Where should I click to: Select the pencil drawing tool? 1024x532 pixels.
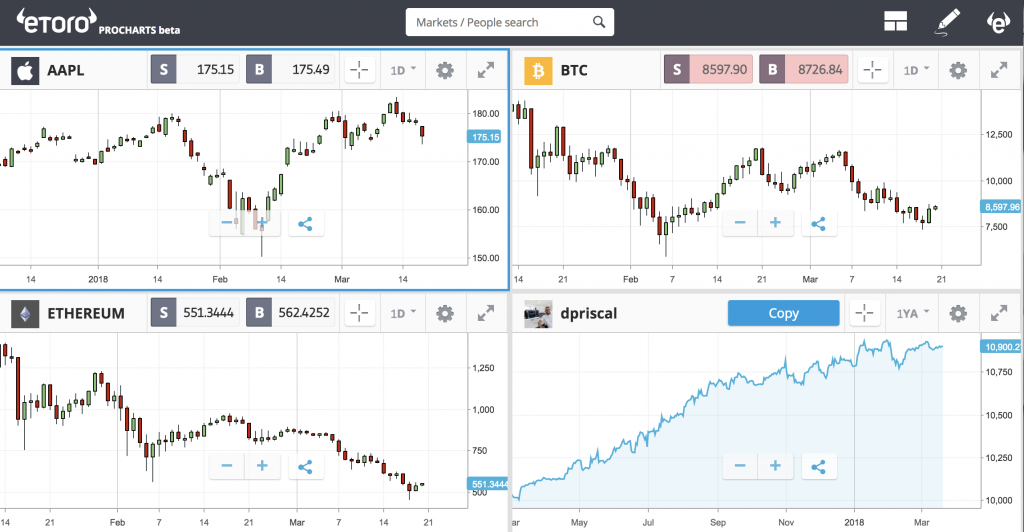(947, 22)
